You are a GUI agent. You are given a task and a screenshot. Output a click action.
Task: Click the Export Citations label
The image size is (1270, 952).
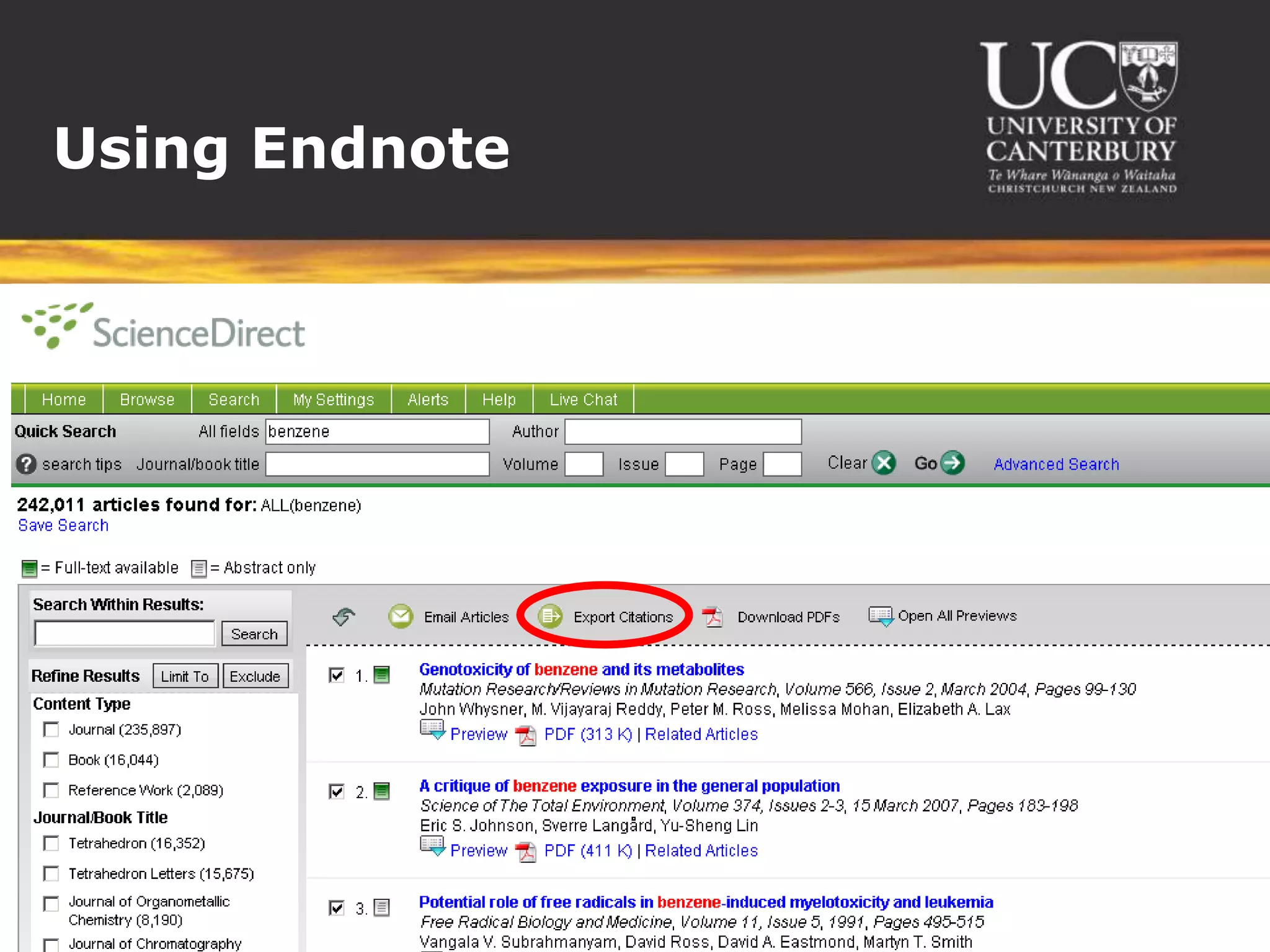(x=623, y=617)
